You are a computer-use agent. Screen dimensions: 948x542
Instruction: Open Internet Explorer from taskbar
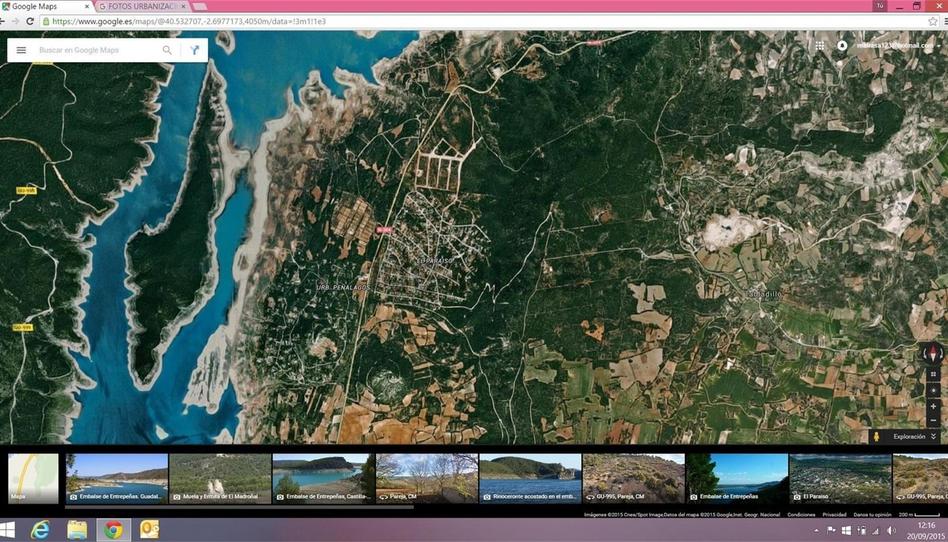pyautogui.click(x=42, y=530)
